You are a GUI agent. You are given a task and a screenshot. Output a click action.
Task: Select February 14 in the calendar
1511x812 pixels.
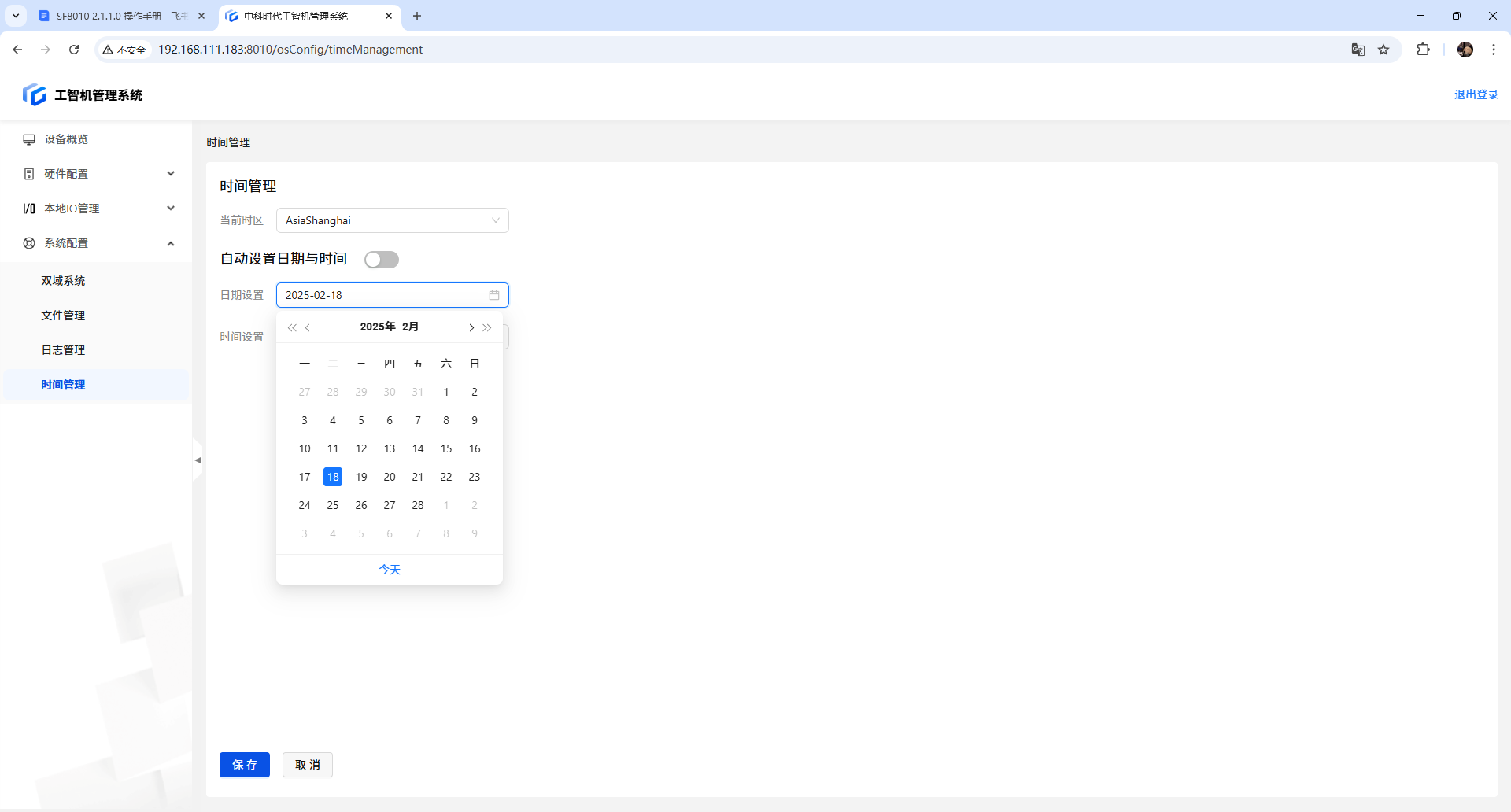click(x=418, y=448)
